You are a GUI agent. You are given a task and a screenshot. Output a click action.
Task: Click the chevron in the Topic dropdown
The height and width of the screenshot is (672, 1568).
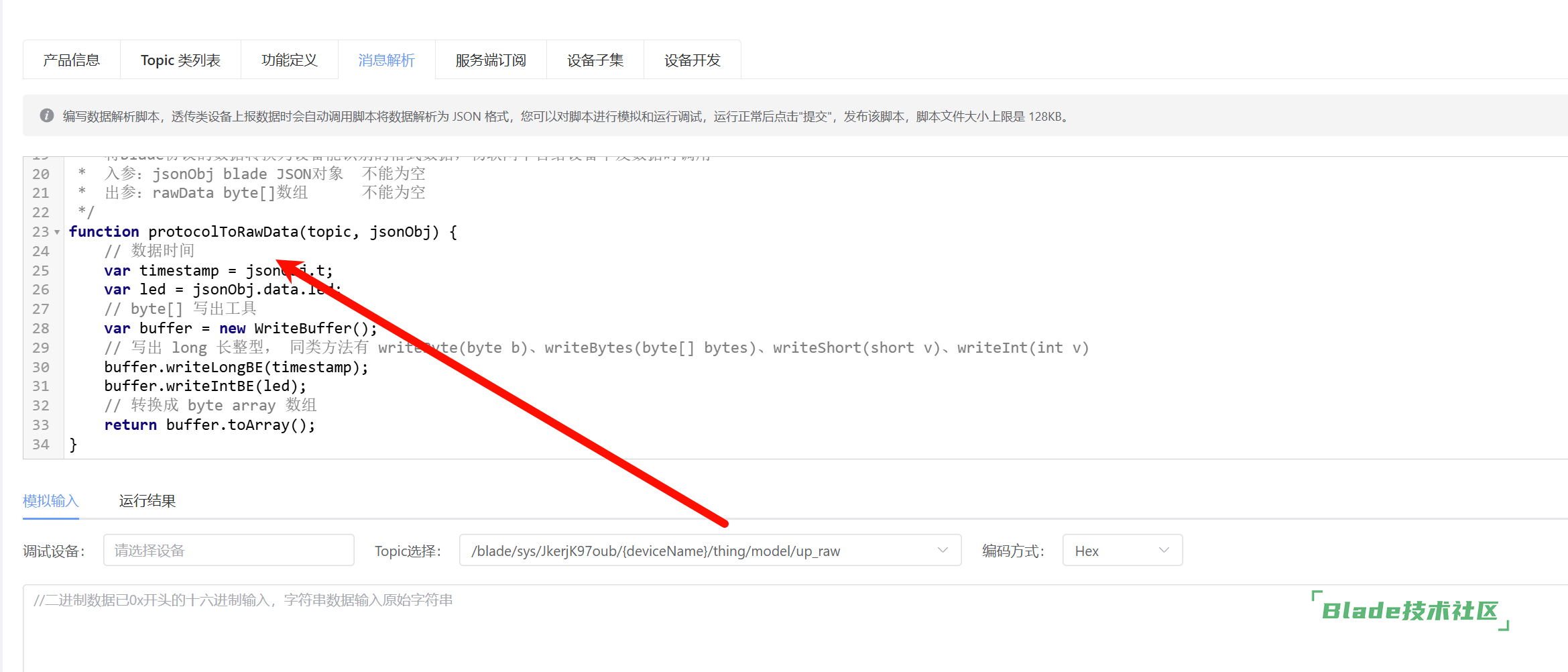coord(943,551)
